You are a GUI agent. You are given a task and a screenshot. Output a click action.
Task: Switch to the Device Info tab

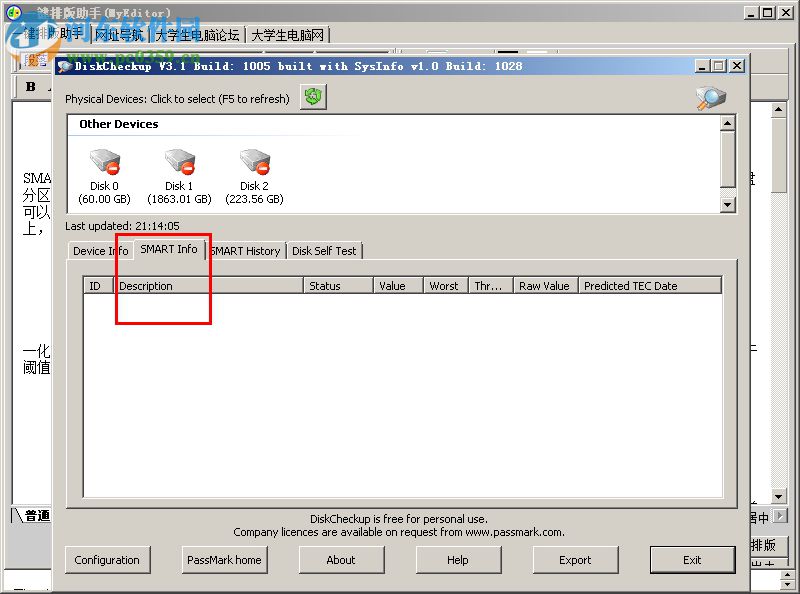click(99, 251)
